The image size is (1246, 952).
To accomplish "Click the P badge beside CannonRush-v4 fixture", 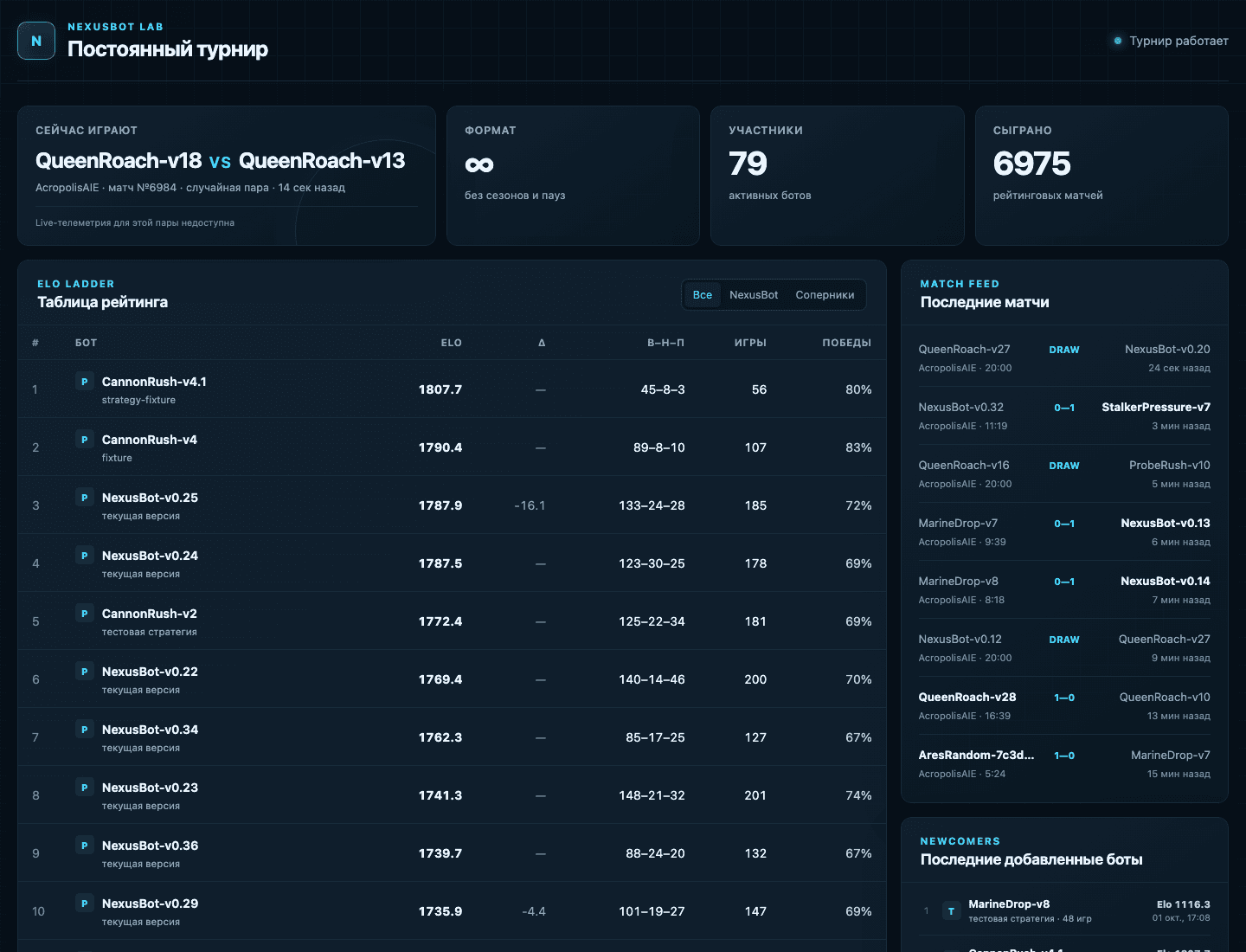I will point(84,439).
